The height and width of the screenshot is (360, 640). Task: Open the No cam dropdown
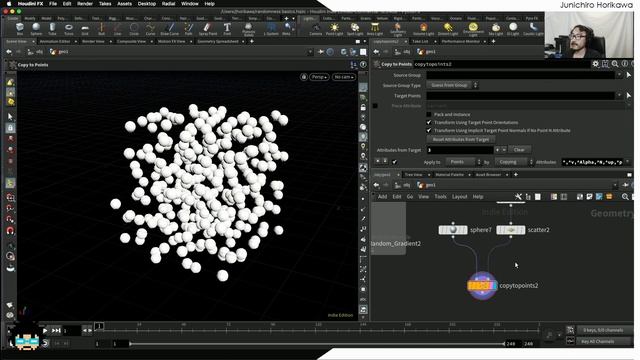coord(344,77)
